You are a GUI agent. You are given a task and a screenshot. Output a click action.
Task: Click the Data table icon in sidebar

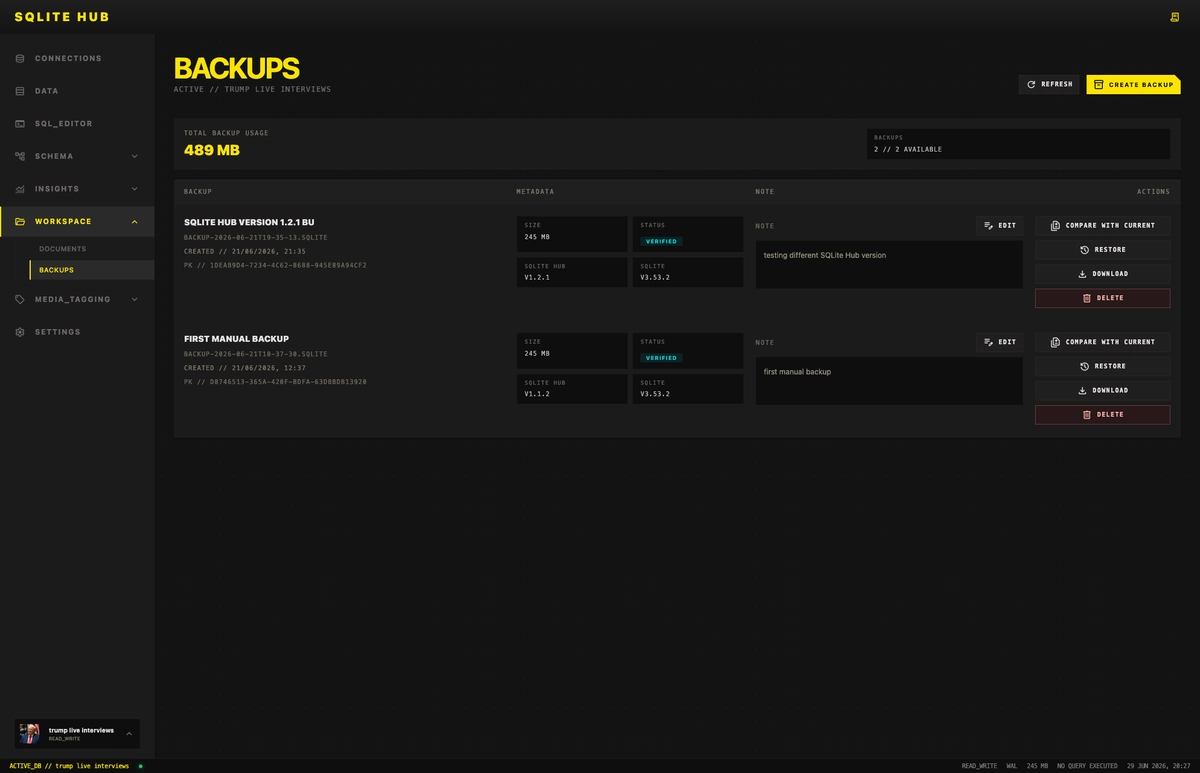[x=20, y=91]
